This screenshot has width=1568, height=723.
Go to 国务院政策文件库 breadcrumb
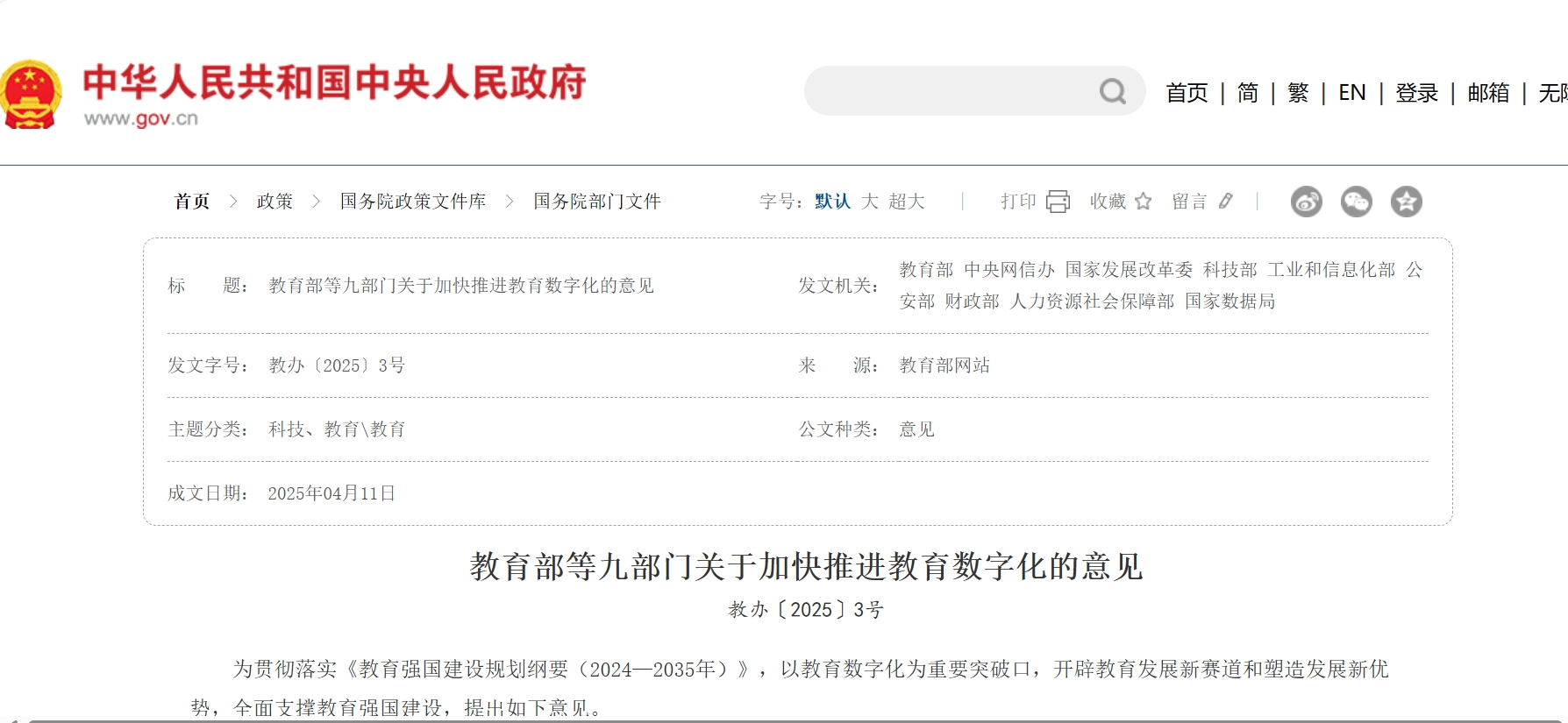pos(413,202)
